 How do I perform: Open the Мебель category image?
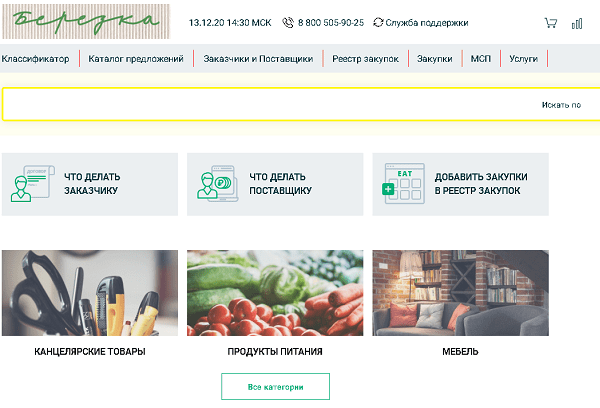pyautogui.click(x=460, y=293)
